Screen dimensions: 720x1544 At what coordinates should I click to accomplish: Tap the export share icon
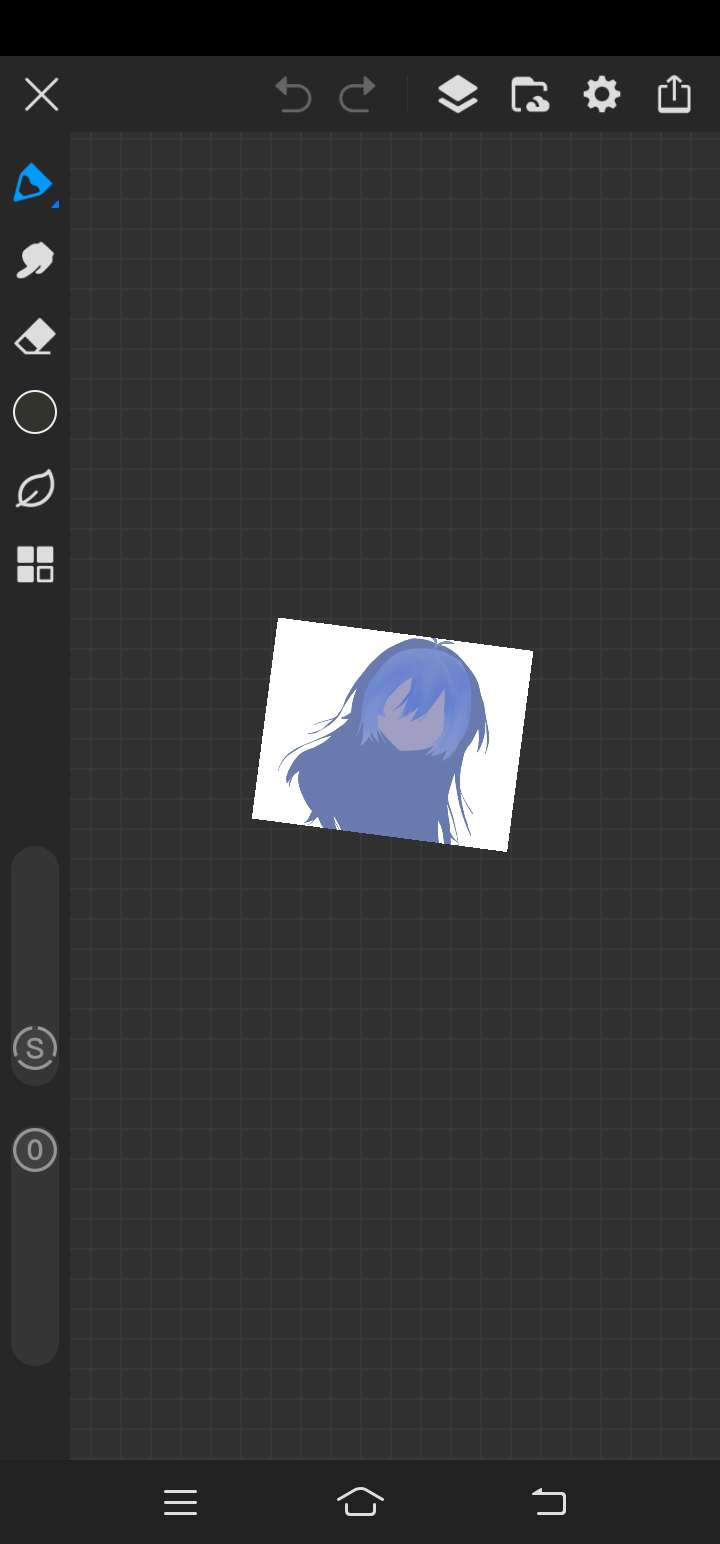(674, 95)
